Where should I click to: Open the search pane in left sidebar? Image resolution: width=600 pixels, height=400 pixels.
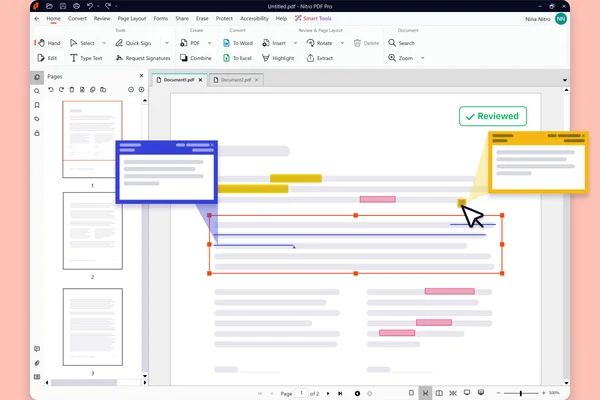pyautogui.click(x=37, y=91)
